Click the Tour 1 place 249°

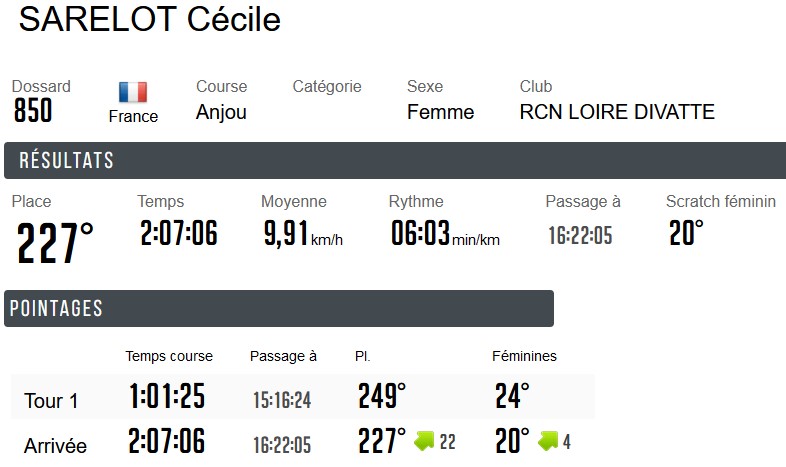pos(382,397)
